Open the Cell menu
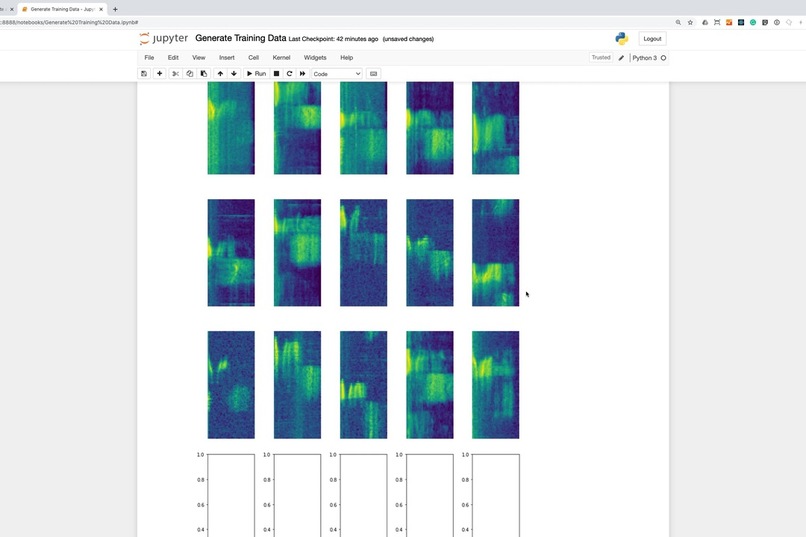The image size is (806, 537). (253, 58)
